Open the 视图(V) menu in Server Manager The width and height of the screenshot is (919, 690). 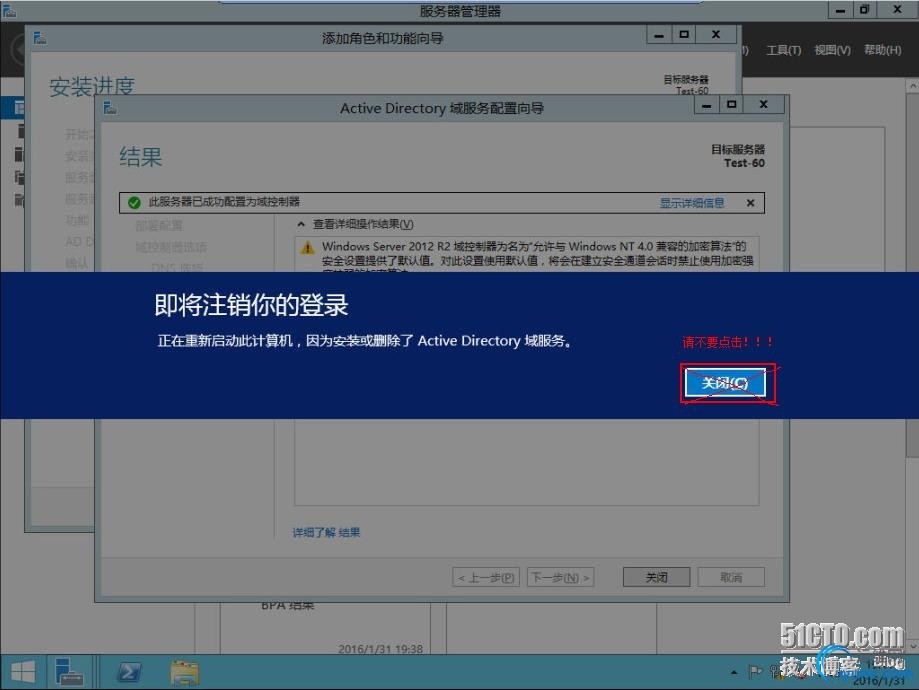click(x=832, y=50)
